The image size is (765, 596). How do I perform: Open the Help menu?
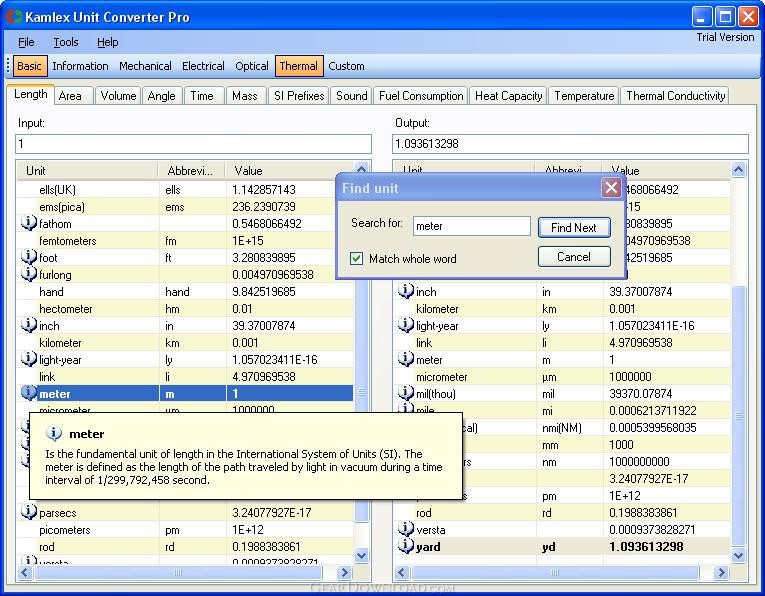coord(107,42)
